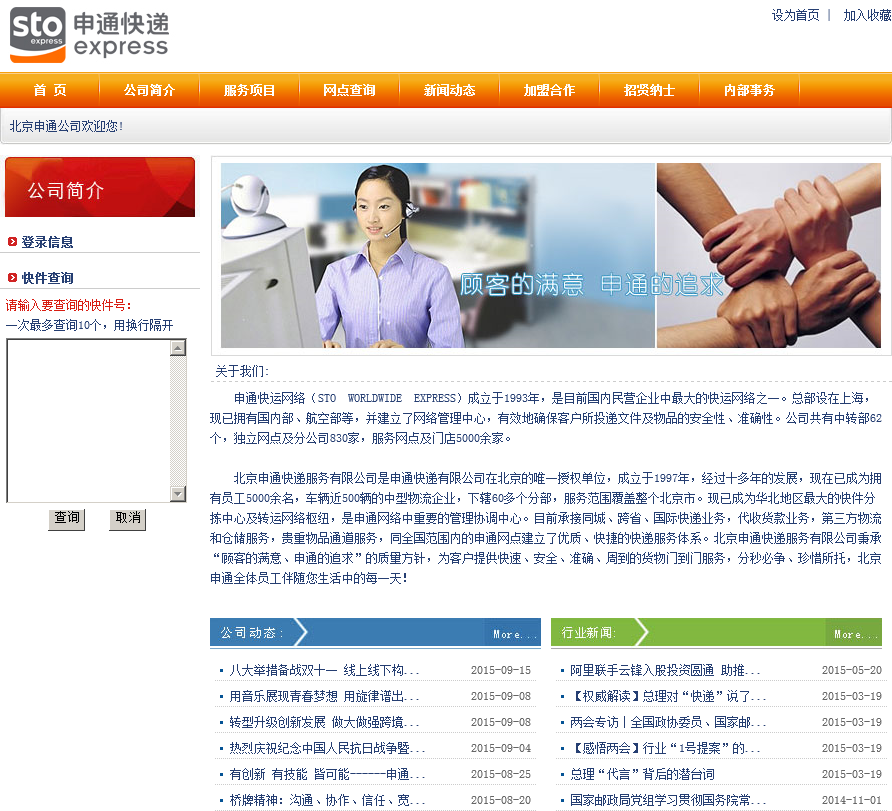Screen dimensions: 892x811
Task: Click the customer service banner image
Action: click(x=438, y=255)
